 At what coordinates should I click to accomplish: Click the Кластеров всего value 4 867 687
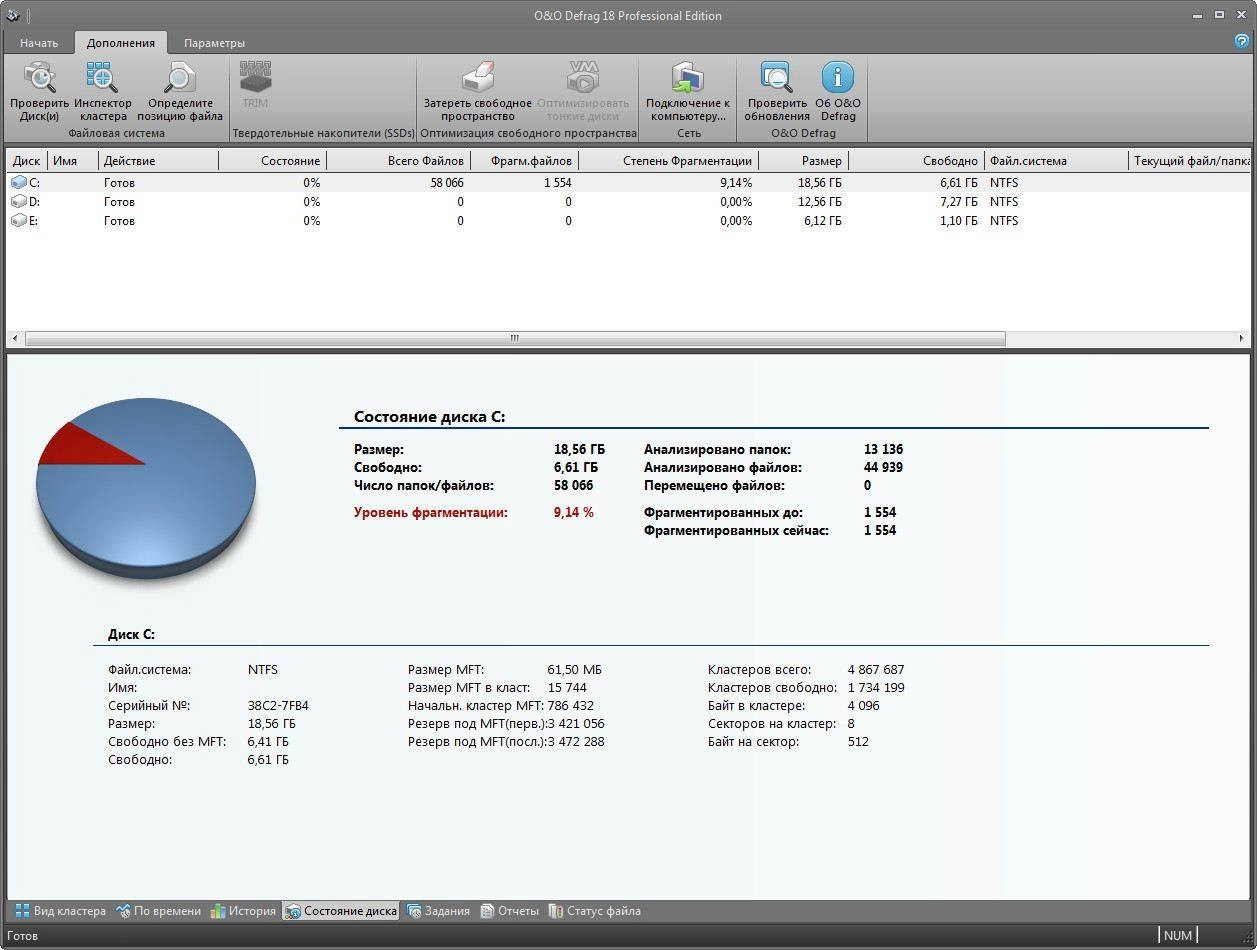pos(876,669)
